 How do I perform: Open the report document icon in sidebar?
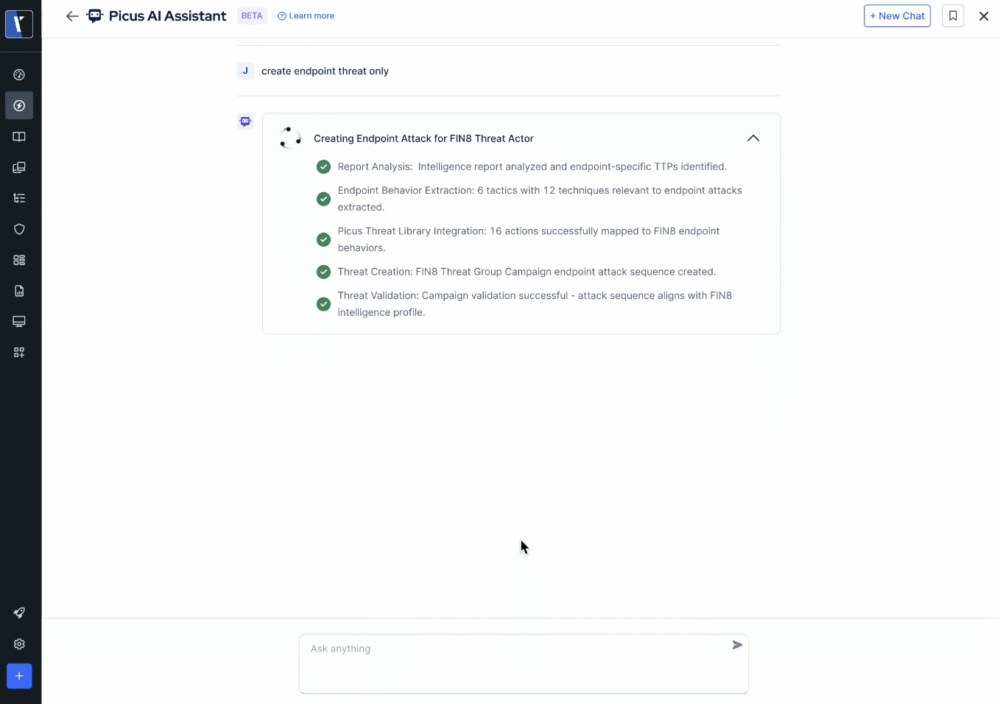point(19,291)
